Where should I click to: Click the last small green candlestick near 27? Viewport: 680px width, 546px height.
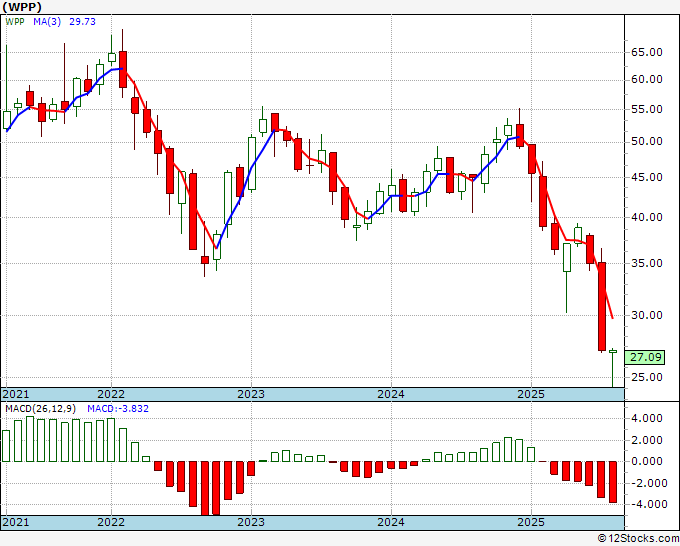point(613,351)
